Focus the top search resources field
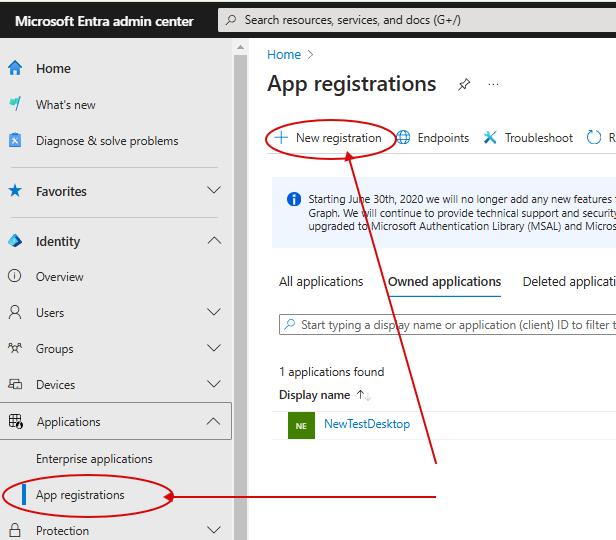 pos(417,20)
